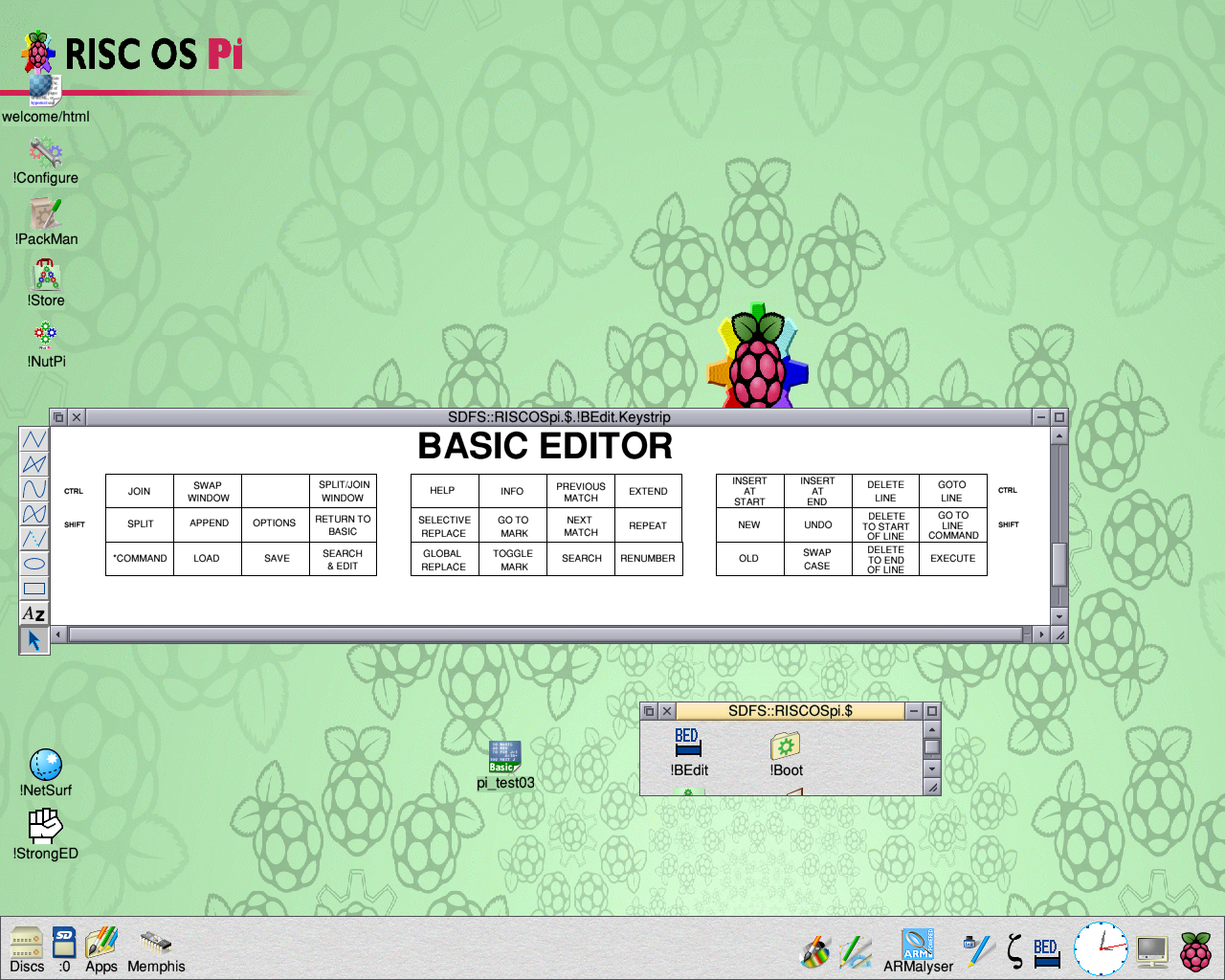Select the !Boot application in filer
The height and width of the screenshot is (980, 1225).
tap(786, 754)
